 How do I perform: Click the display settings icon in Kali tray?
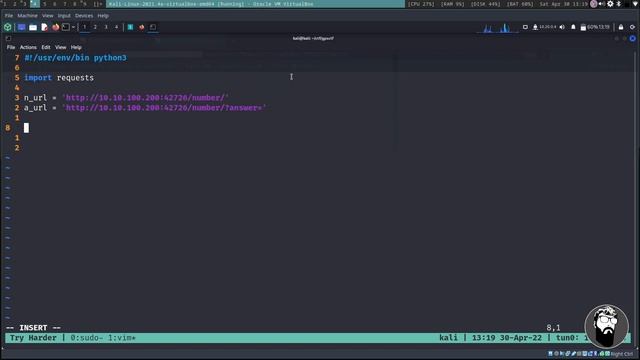pyautogui.click(x=525, y=27)
